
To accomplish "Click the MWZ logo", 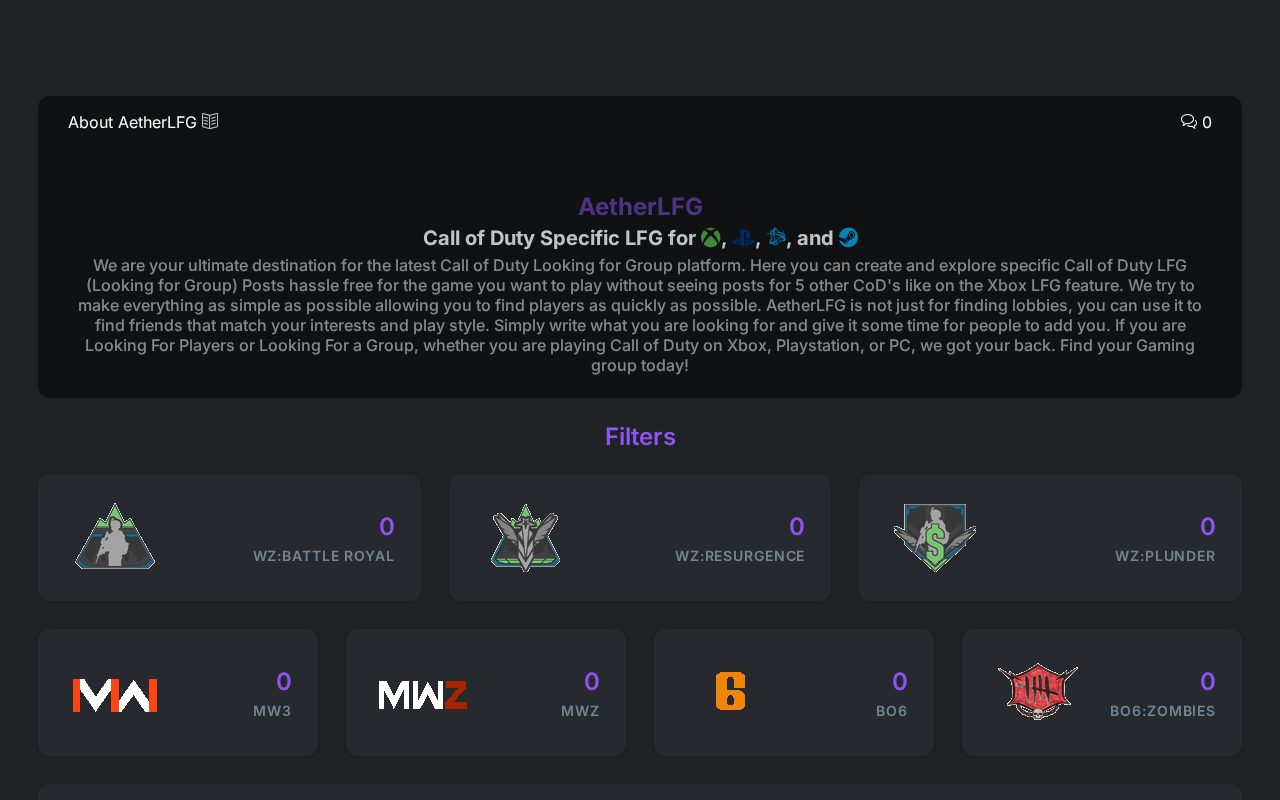I will click(423, 695).
